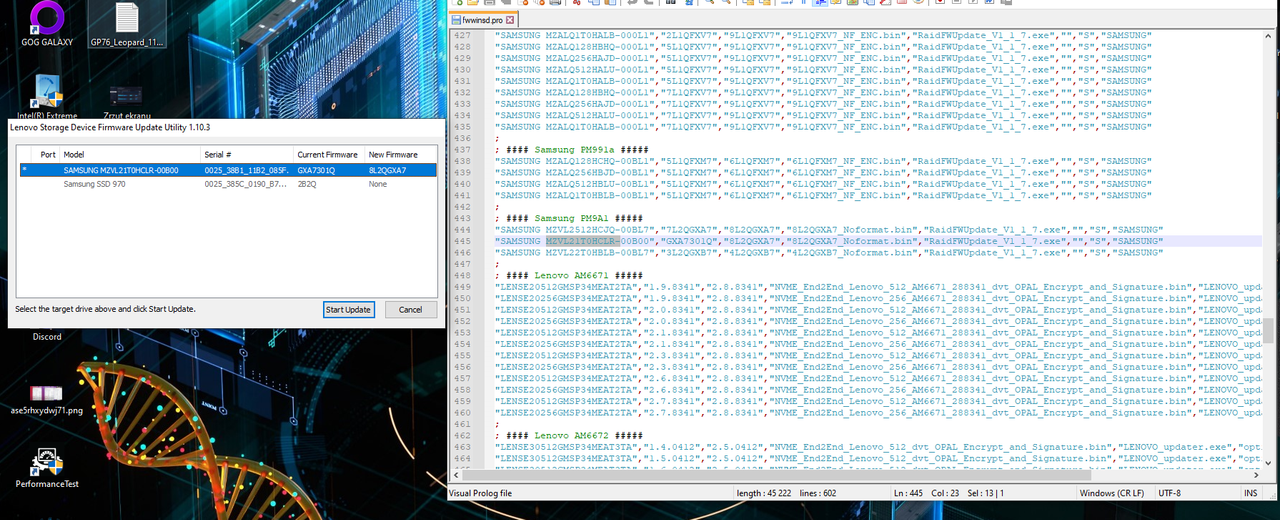Sort by the Port column header
Viewport: 1280px width, 520px height.
click(48, 155)
